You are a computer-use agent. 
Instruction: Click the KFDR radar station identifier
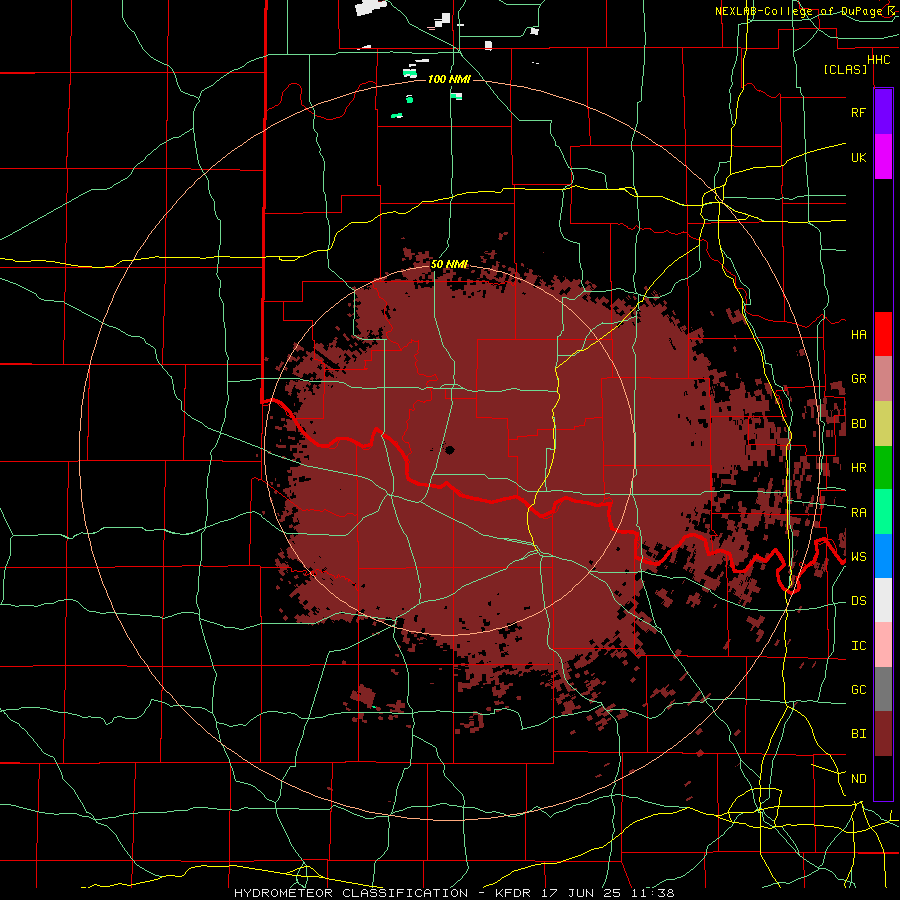click(x=513, y=893)
